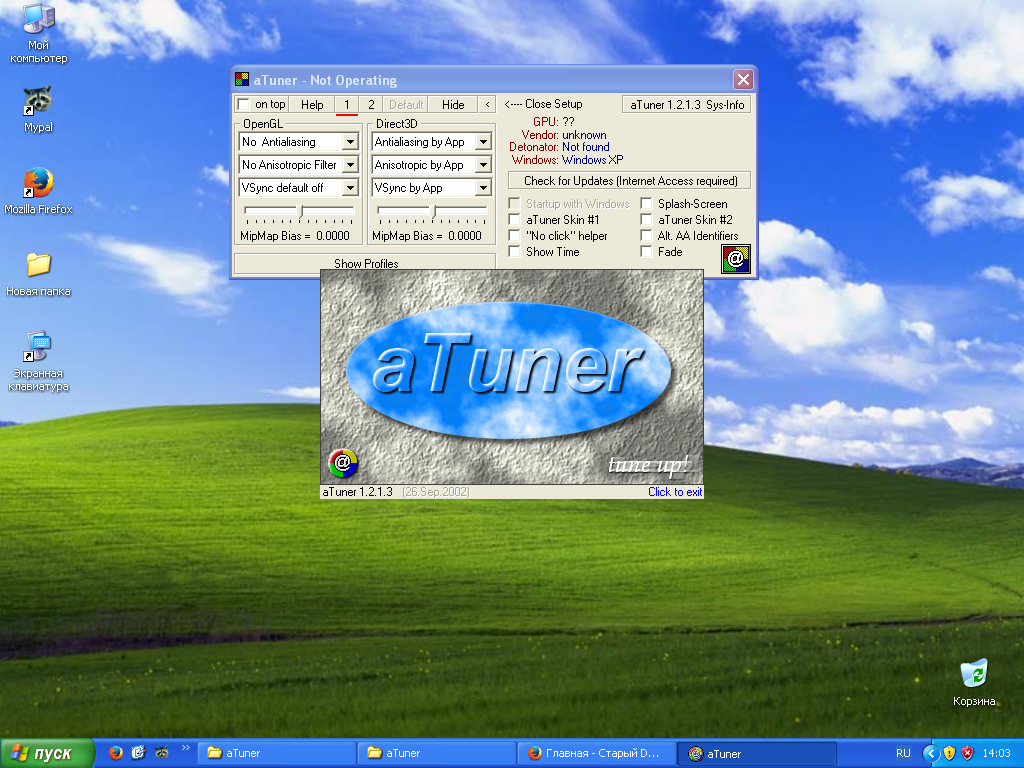Adjust the OpenGL MipMap Bias slider
The image size is (1024, 768).
[x=301, y=209]
